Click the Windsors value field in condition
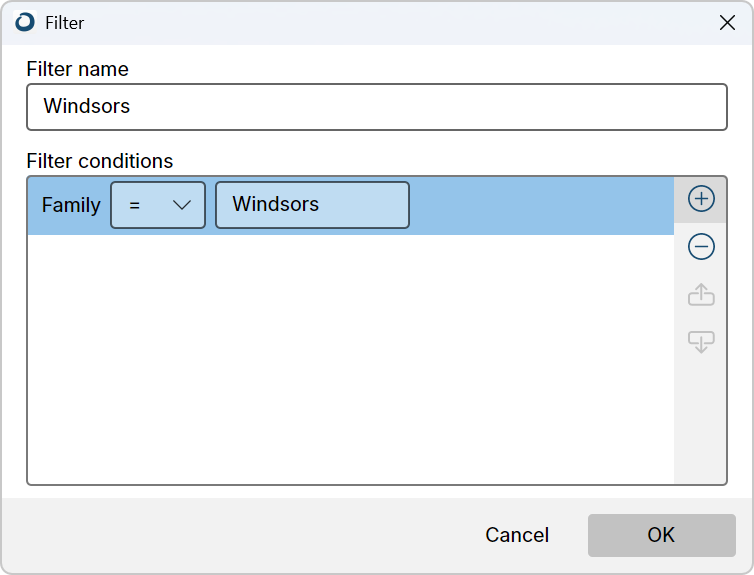 [312, 205]
